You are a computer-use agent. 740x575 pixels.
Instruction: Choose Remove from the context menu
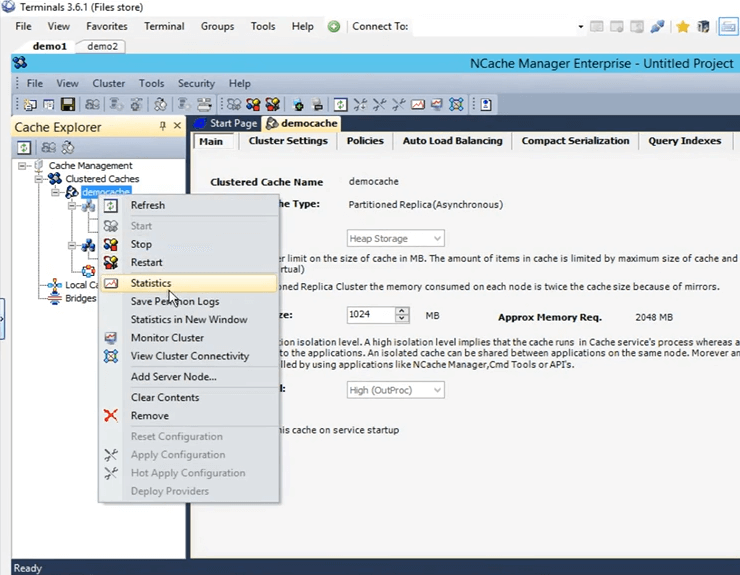tap(189, 416)
